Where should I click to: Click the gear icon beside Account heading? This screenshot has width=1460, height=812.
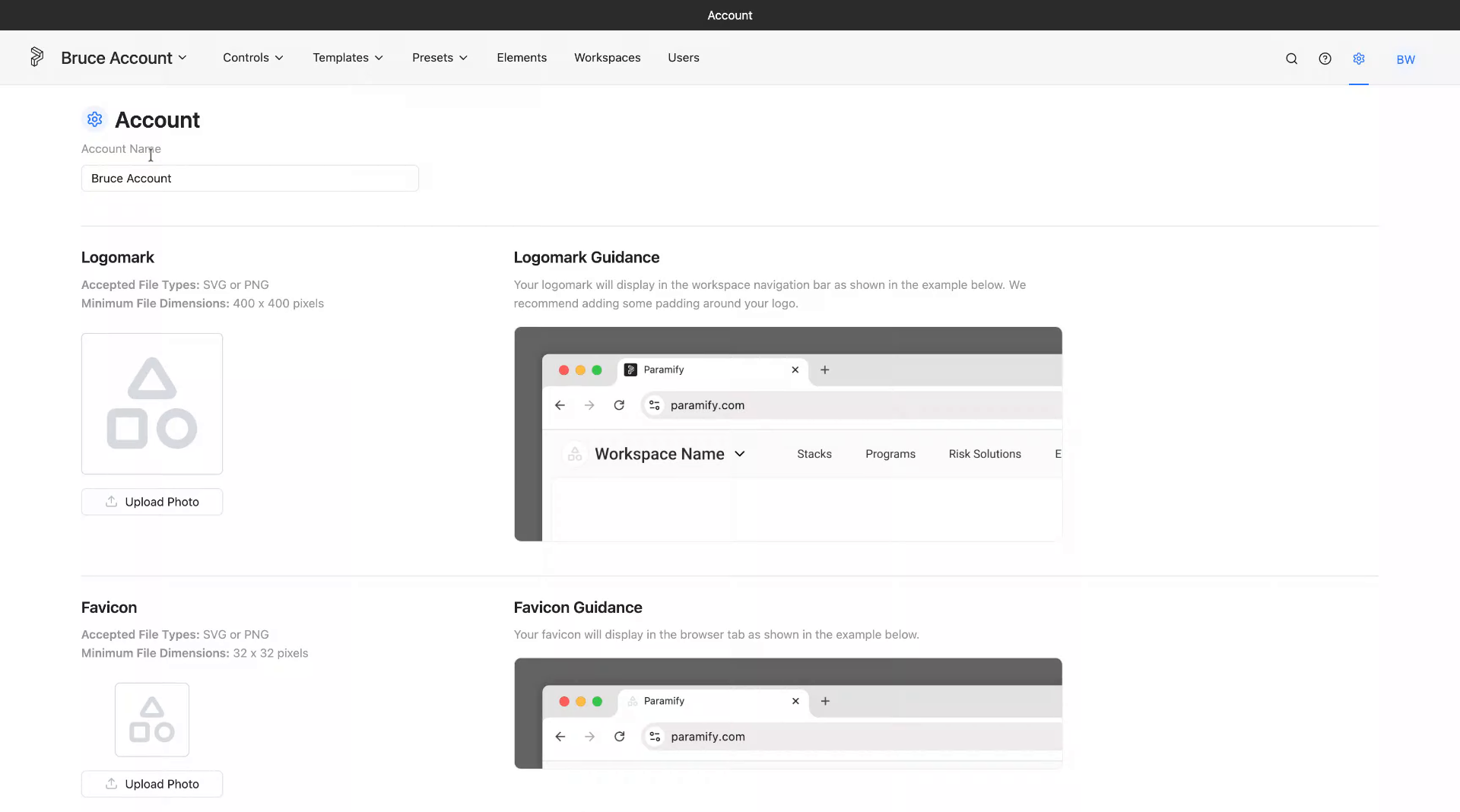[94, 119]
